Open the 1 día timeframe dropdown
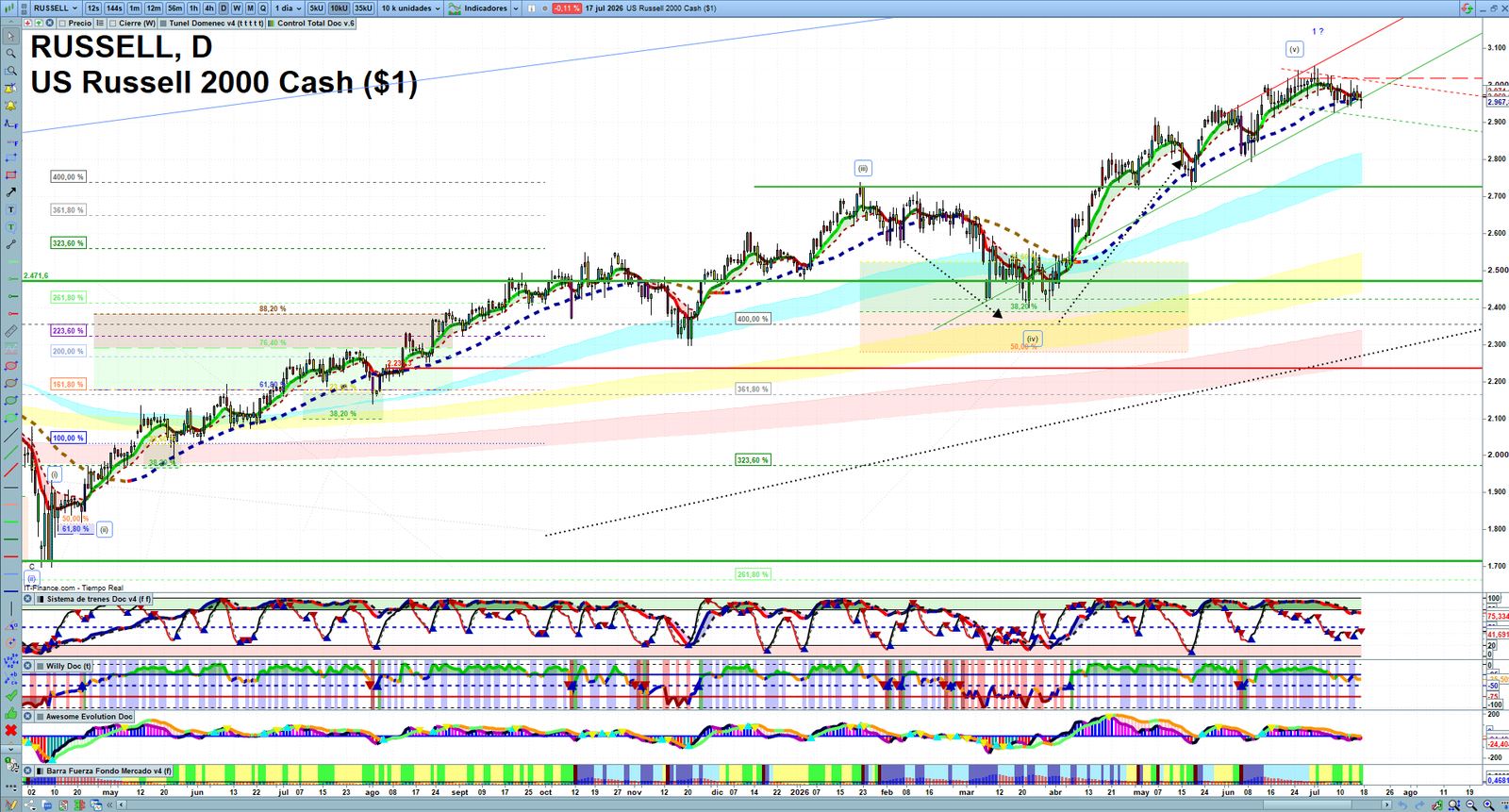This screenshot has height=812, width=1509. point(288,8)
